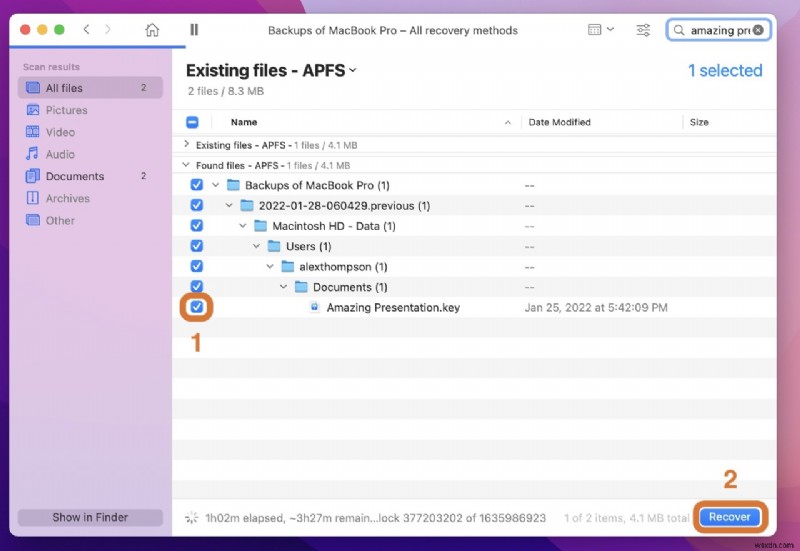Click Macintosh HD - Data folder icon

260,226
